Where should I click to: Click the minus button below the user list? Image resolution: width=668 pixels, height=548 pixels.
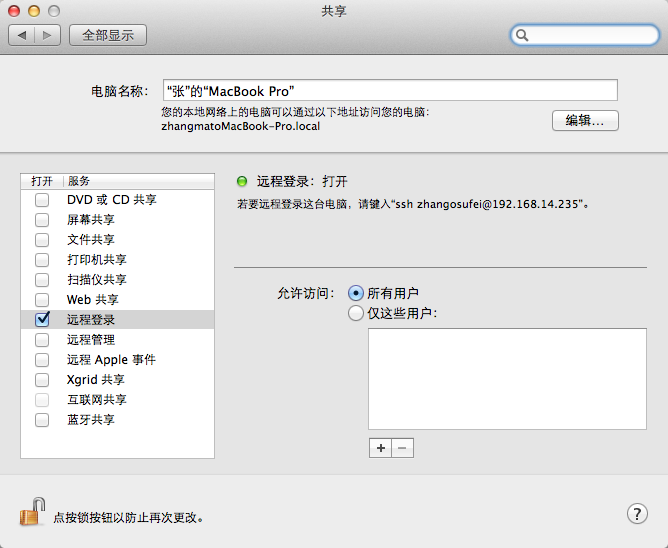[x=403, y=448]
